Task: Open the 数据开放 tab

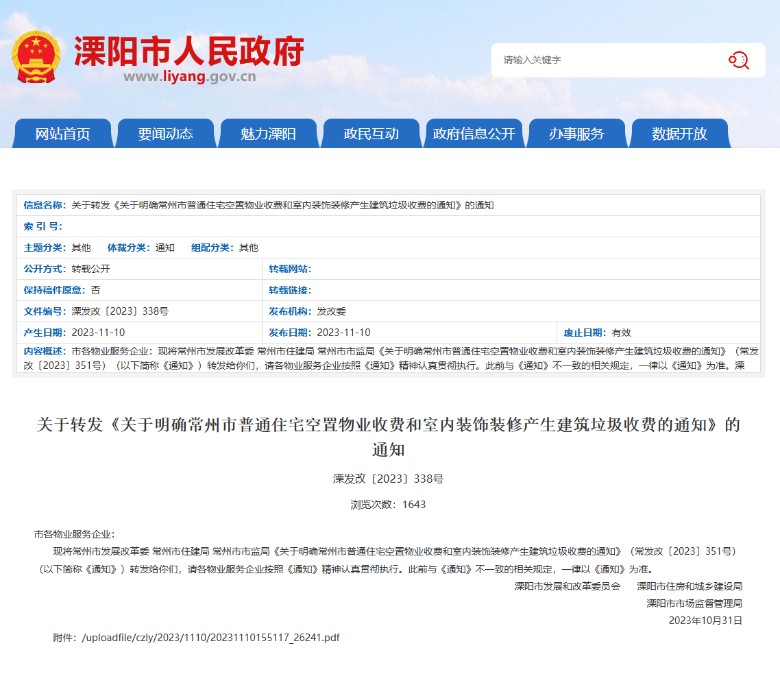Action: tap(680, 133)
